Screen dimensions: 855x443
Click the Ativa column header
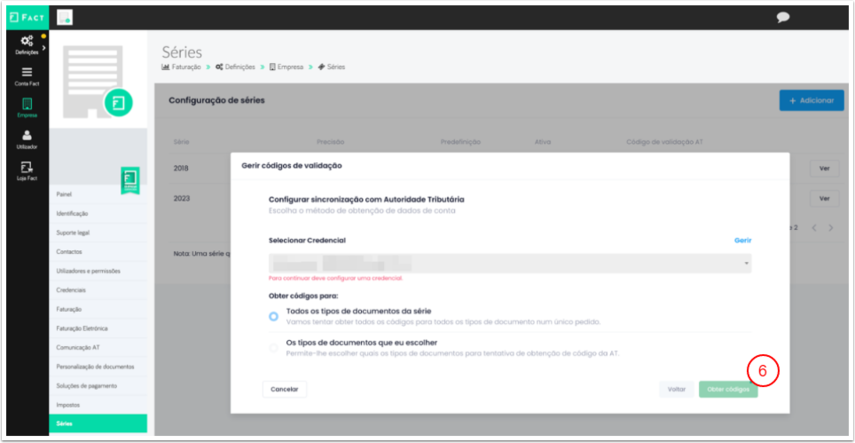coord(543,142)
